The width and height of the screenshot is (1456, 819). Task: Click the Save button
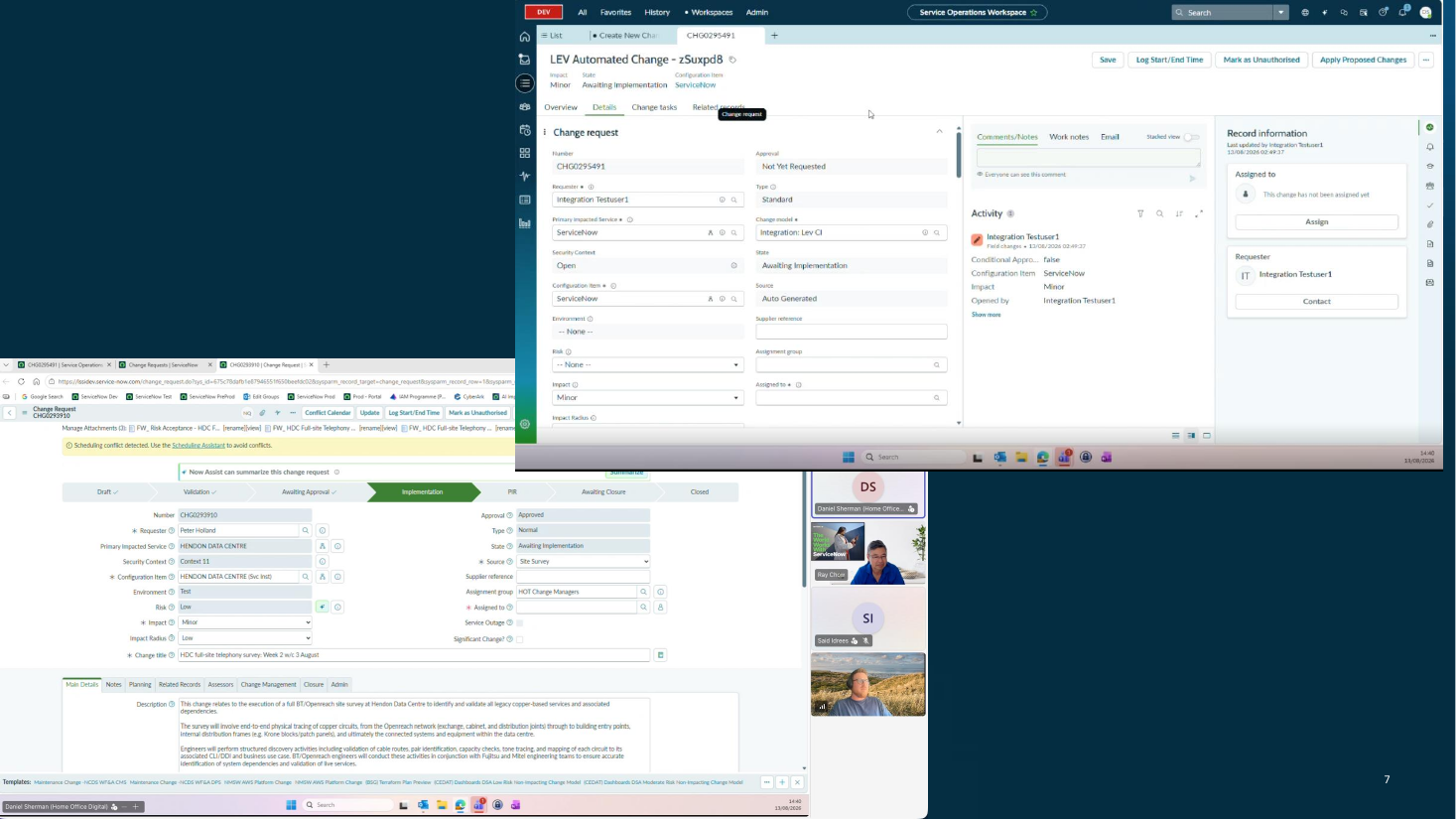click(1108, 60)
